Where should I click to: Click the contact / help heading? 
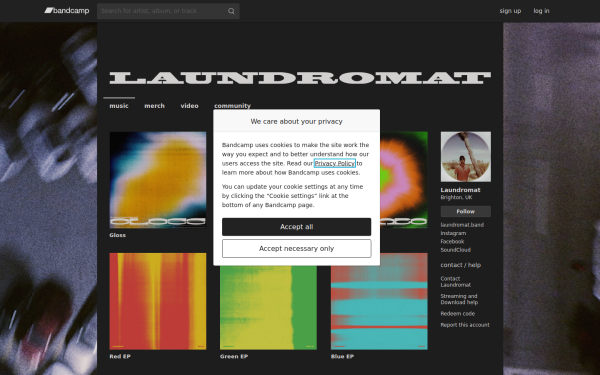pos(461,265)
